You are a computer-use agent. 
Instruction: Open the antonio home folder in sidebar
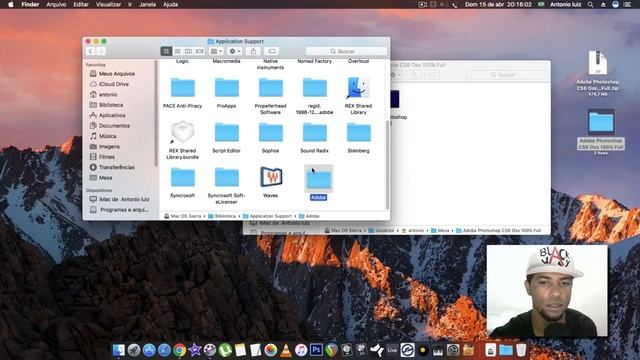[108, 94]
